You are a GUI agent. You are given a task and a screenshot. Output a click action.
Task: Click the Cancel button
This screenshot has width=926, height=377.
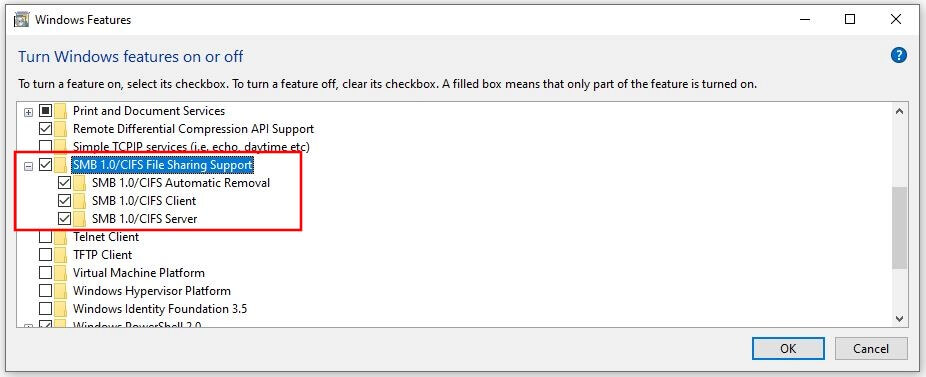tap(870, 349)
